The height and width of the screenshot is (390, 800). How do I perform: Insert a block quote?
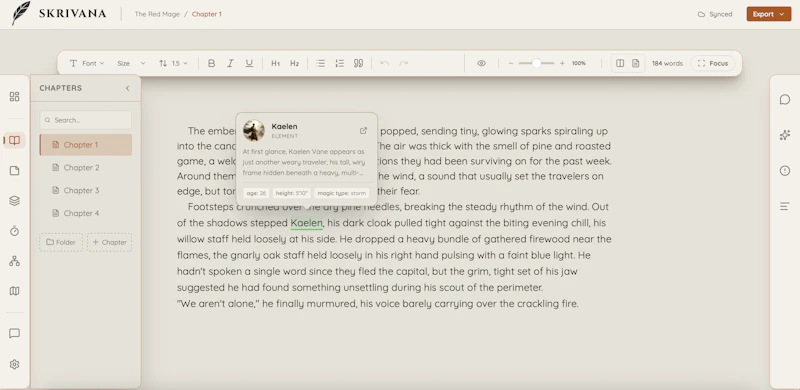(358, 63)
